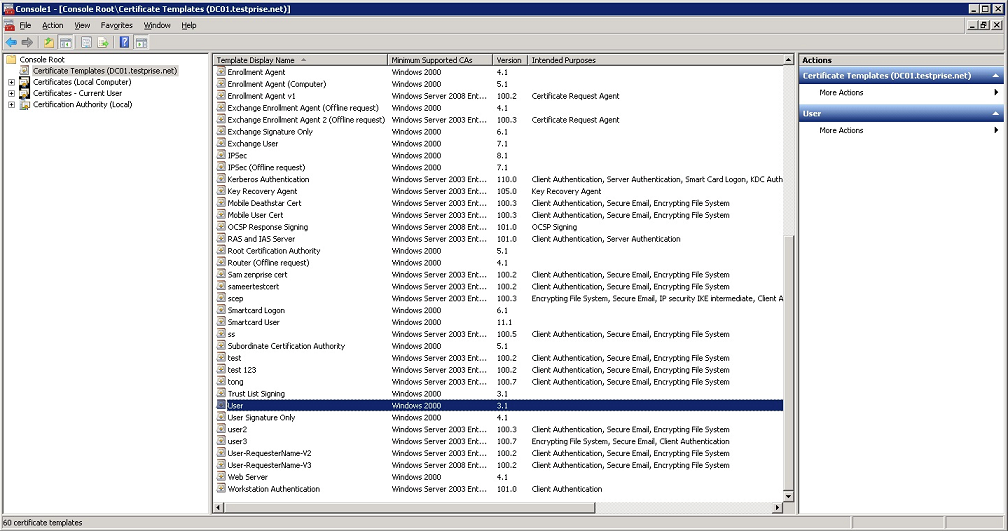Image resolution: width=1008 pixels, height=531 pixels.
Task: Click the Kerberos Authentication template icon
Action: click(x=221, y=179)
